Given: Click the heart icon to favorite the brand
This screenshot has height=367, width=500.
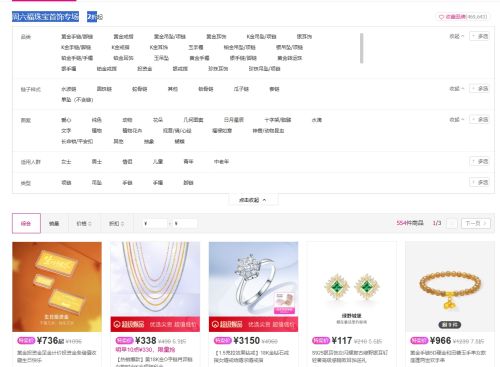Looking at the screenshot, I should (x=441, y=17).
